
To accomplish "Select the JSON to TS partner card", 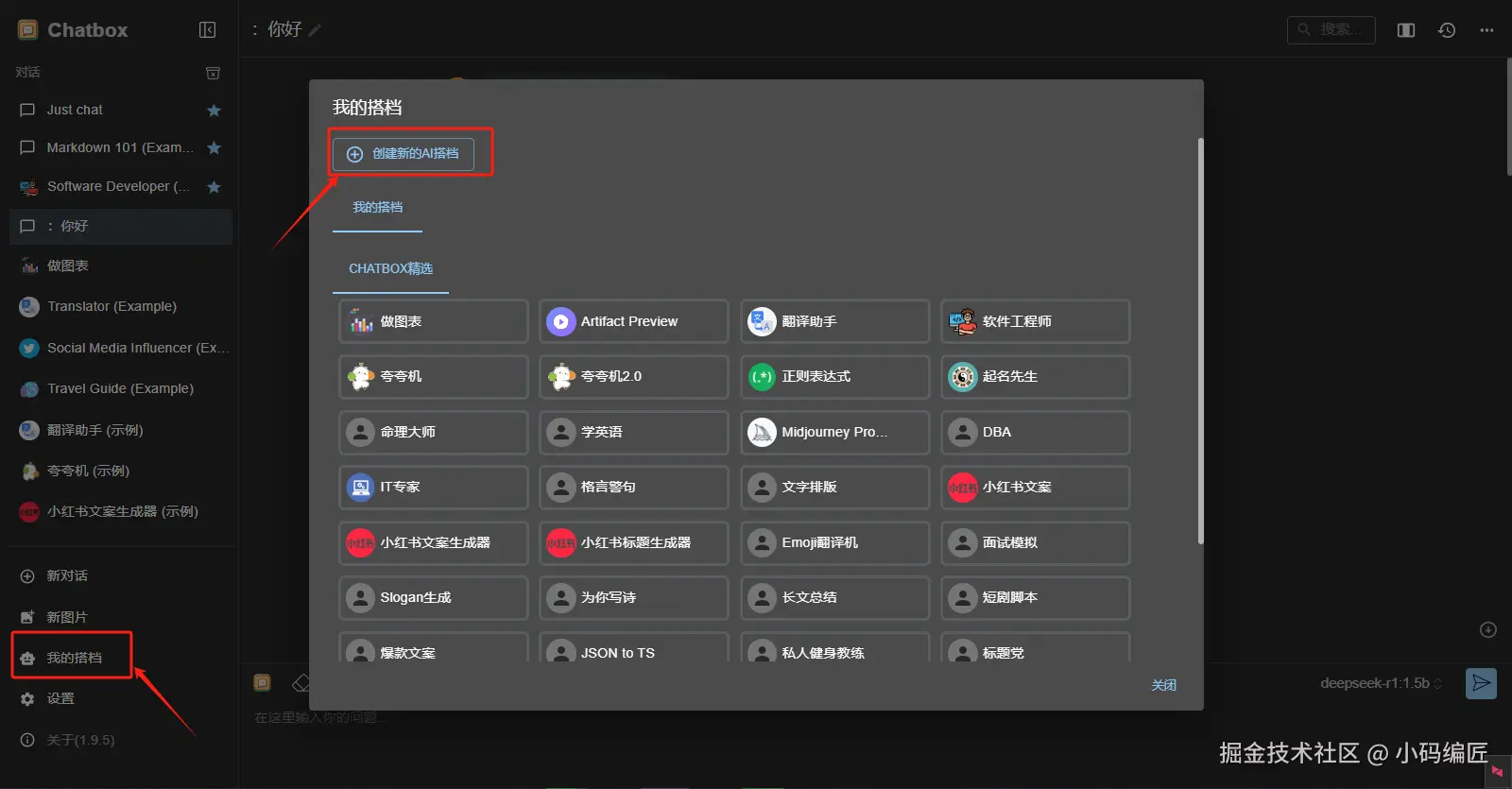I will click(633, 647).
